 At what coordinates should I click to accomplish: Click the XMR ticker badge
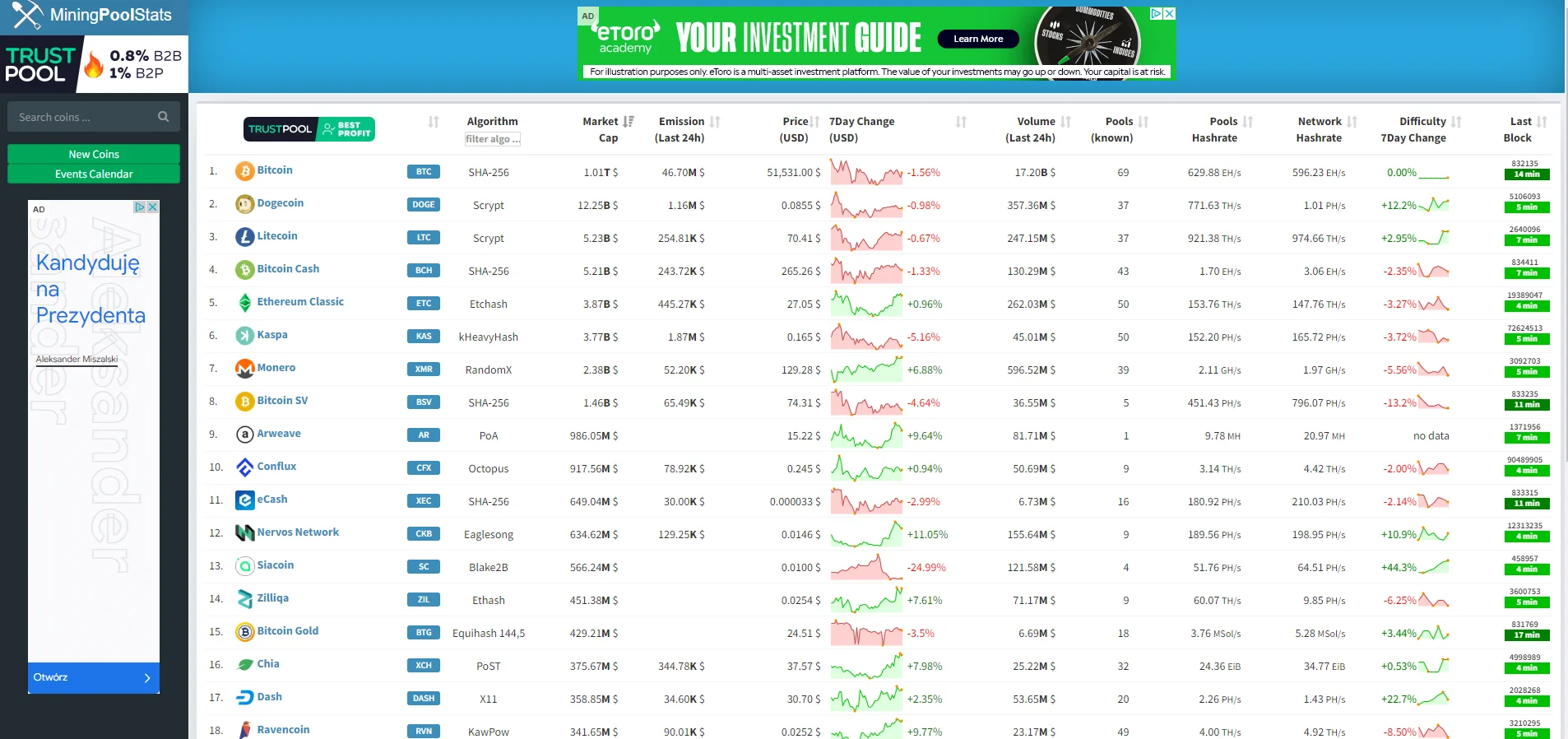pyautogui.click(x=424, y=369)
